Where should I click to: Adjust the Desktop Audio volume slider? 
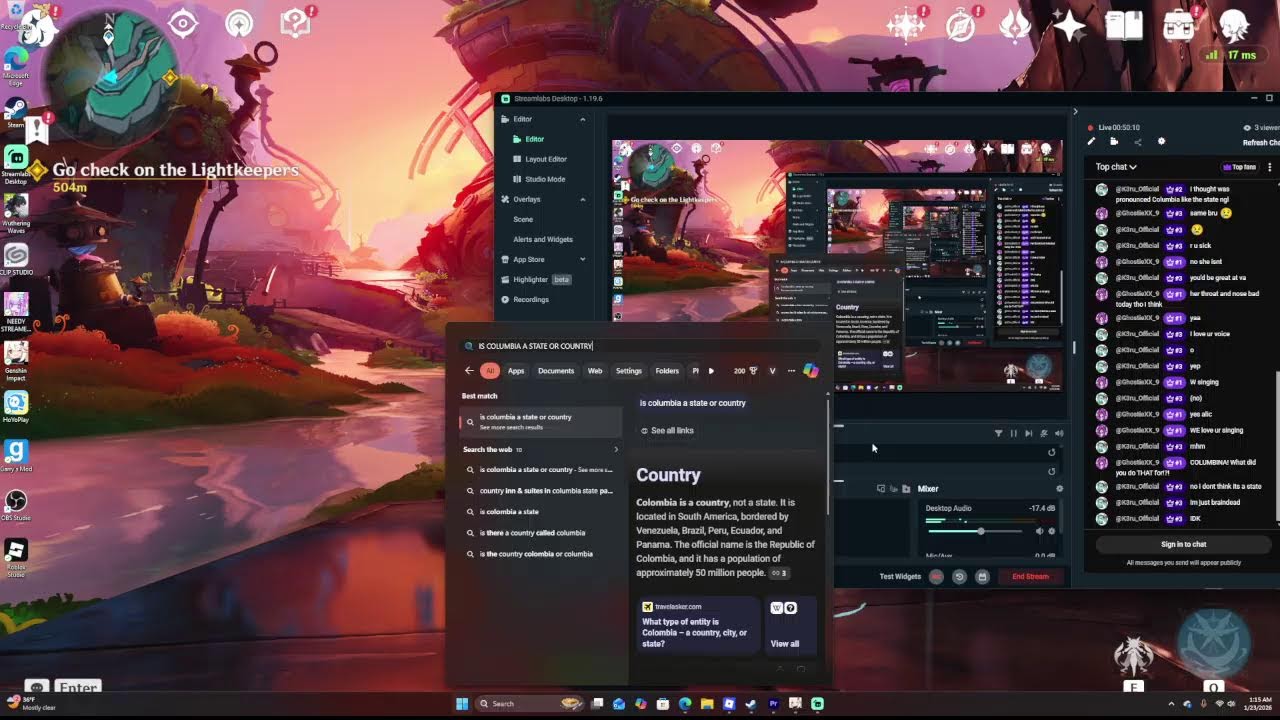pyautogui.click(x=980, y=531)
